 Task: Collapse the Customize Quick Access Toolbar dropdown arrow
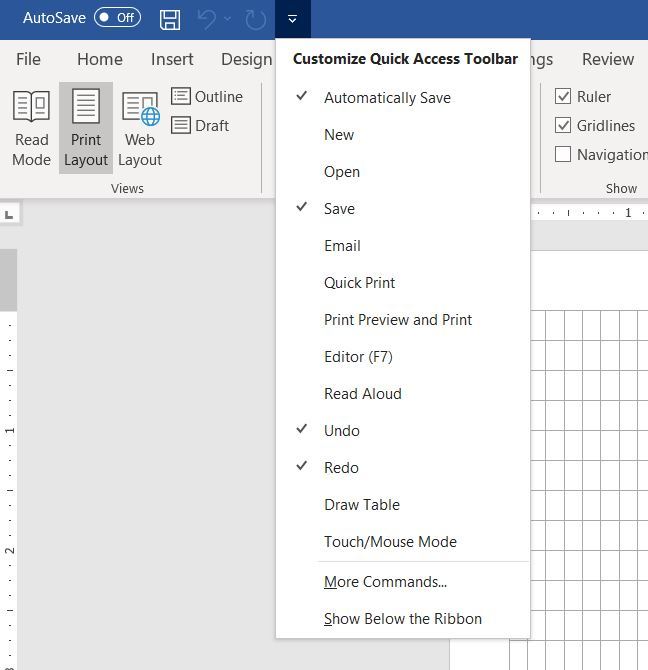pos(293,19)
